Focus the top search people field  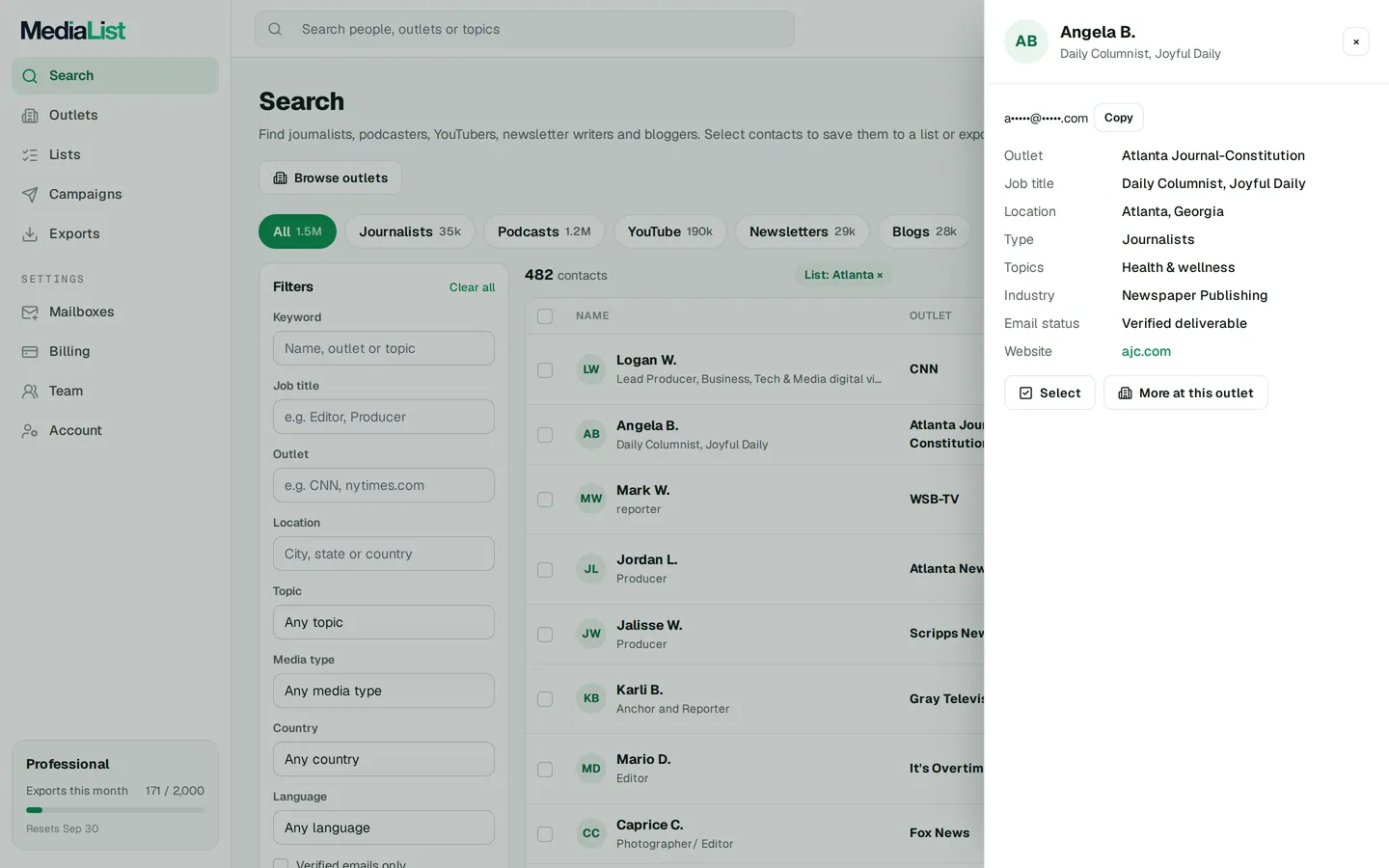tap(525, 29)
